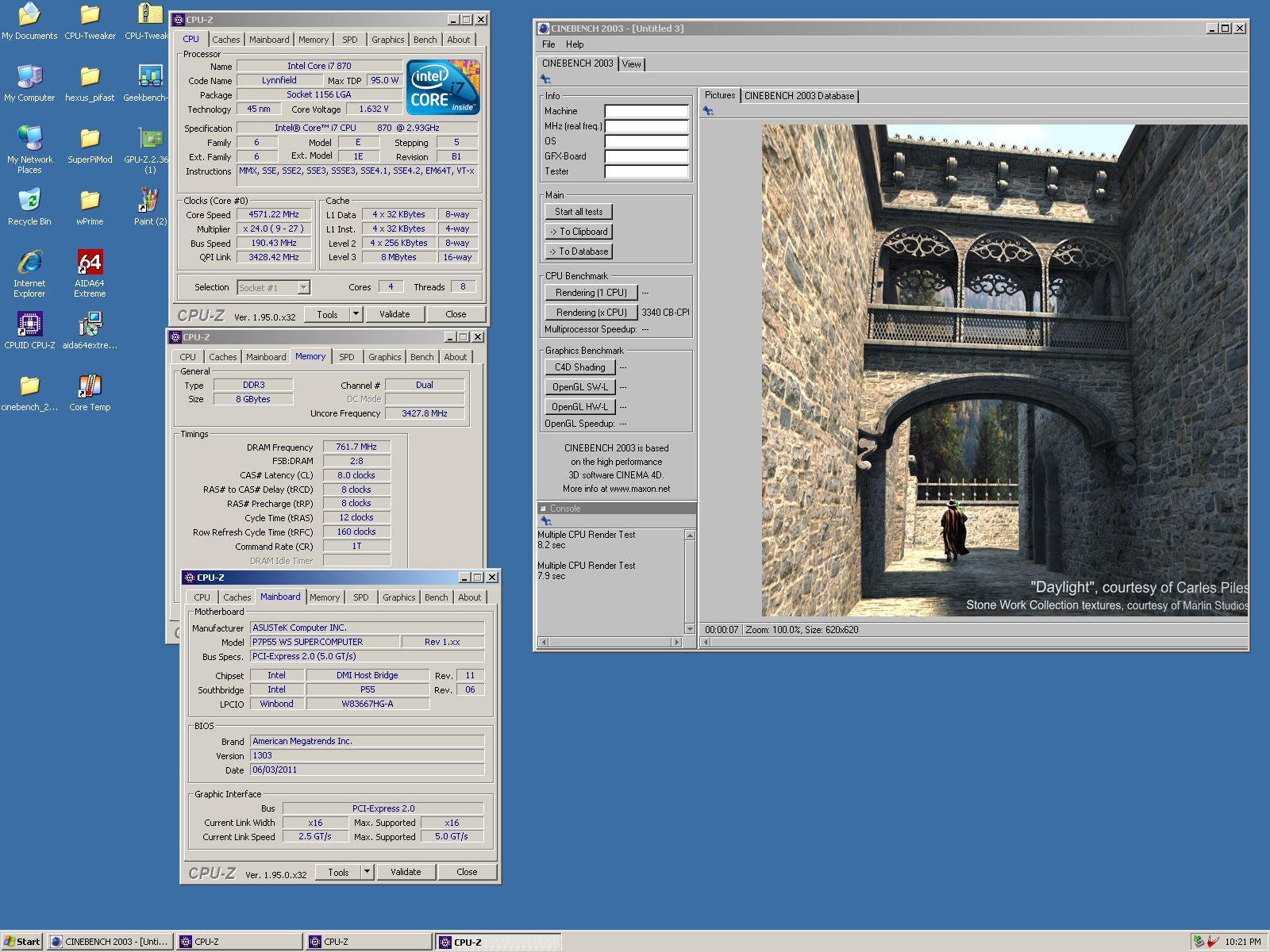Open the CPU-Tweaker folder icon

coord(90,21)
